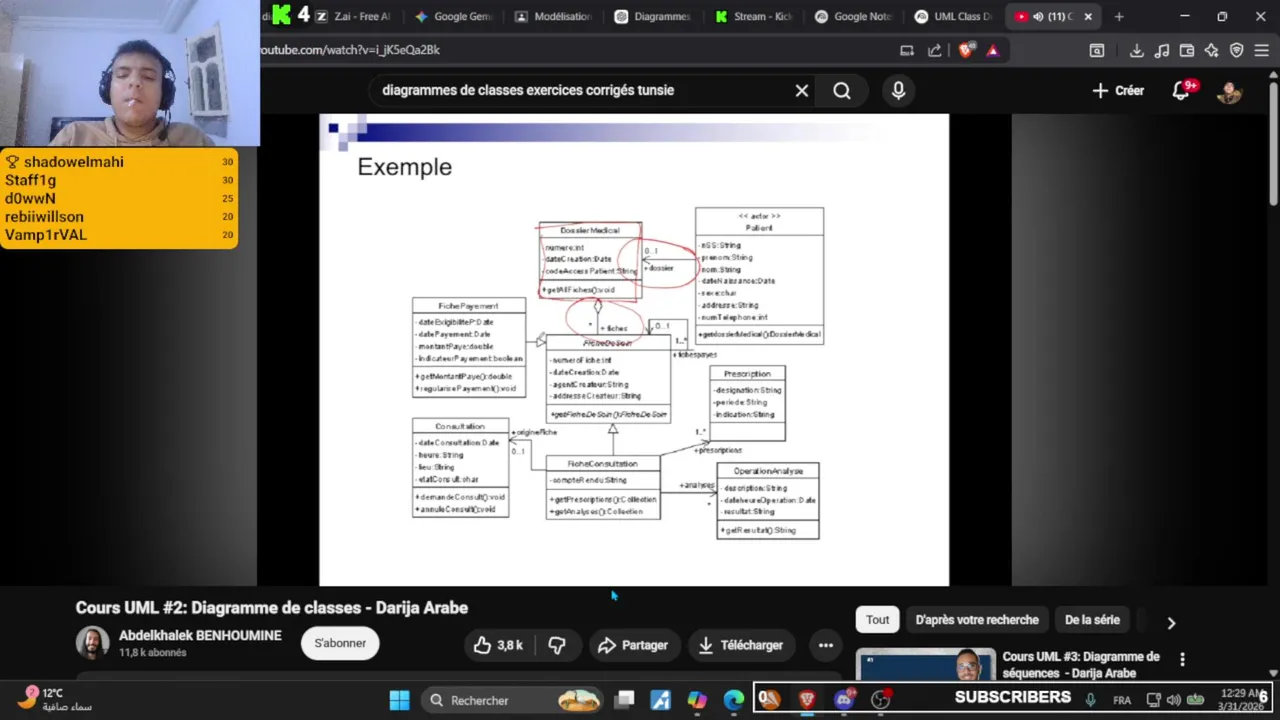Image resolution: width=1280 pixels, height=720 pixels.
Task: Subscribe with the S'abonner button
Action: click(340, 643)
